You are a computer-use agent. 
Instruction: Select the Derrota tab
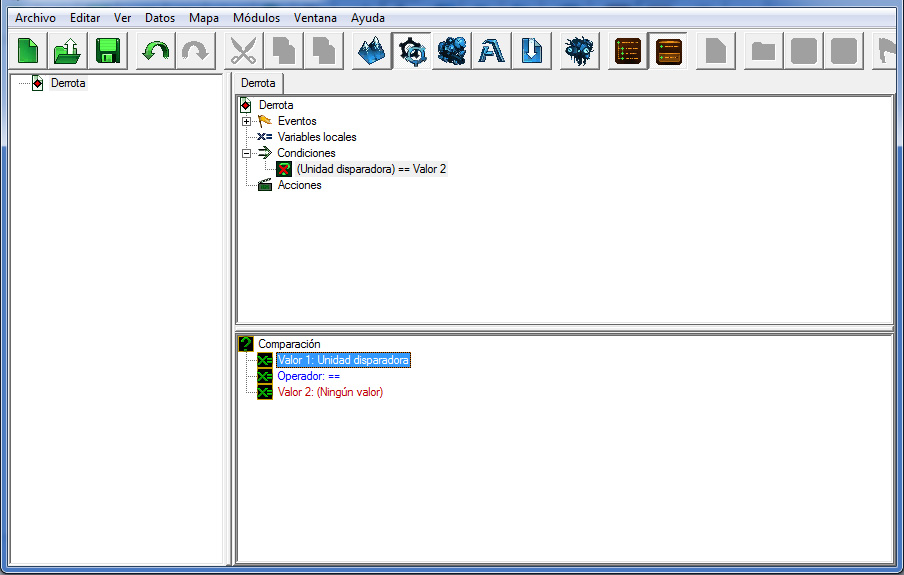[x=258, y=83]
